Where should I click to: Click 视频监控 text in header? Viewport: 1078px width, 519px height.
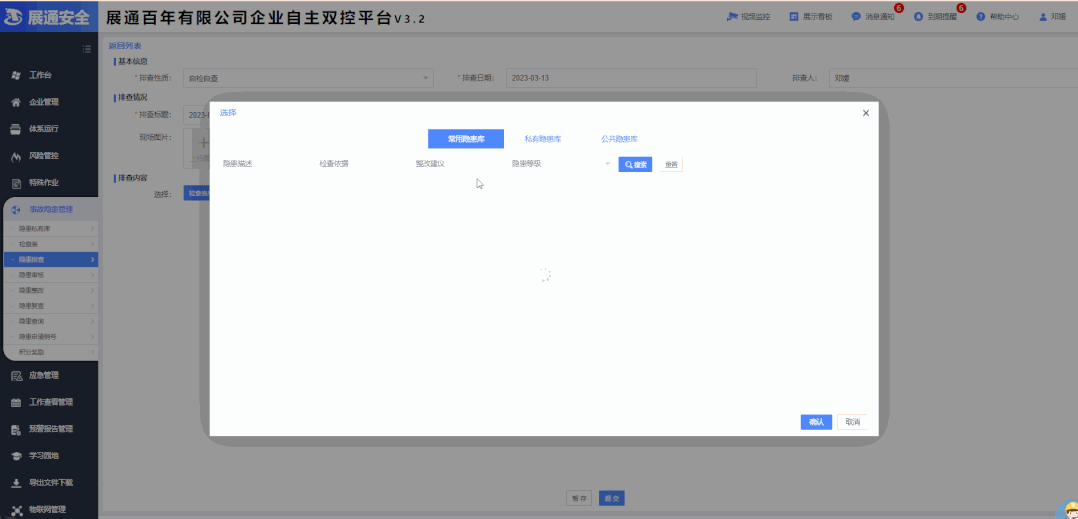(x=756, y=16)
